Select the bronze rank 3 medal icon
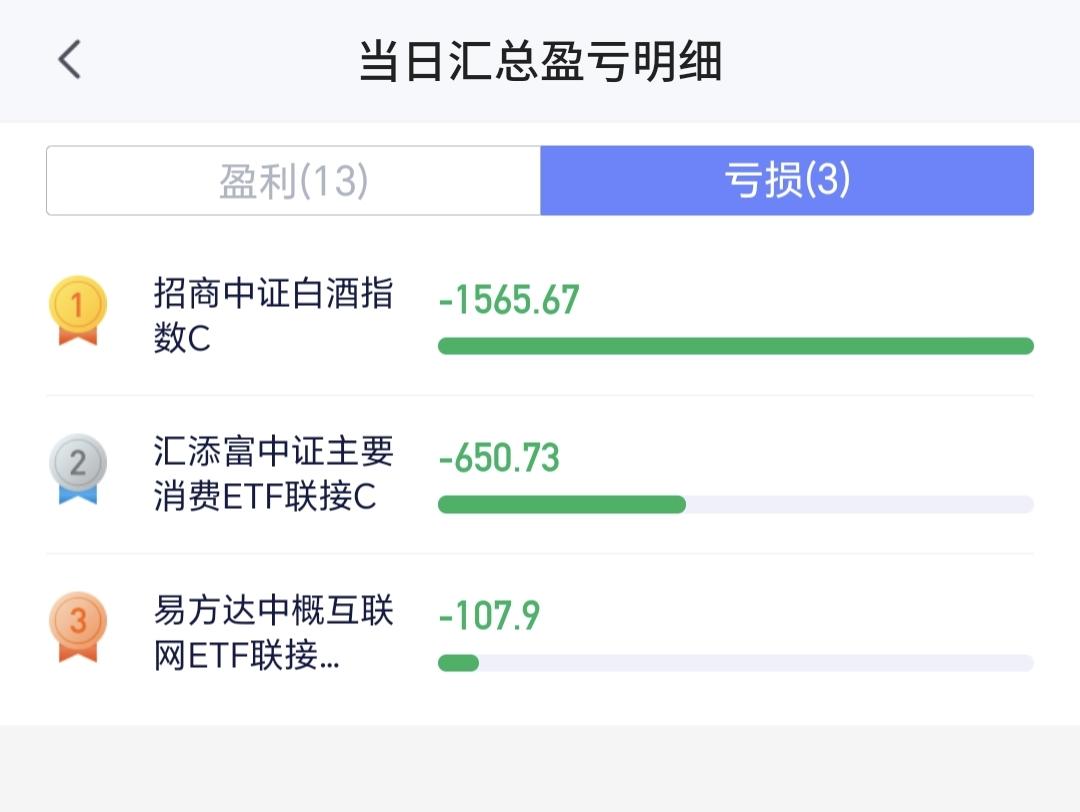This screenshot has height=812, width=1080. [x=78, y=627]
